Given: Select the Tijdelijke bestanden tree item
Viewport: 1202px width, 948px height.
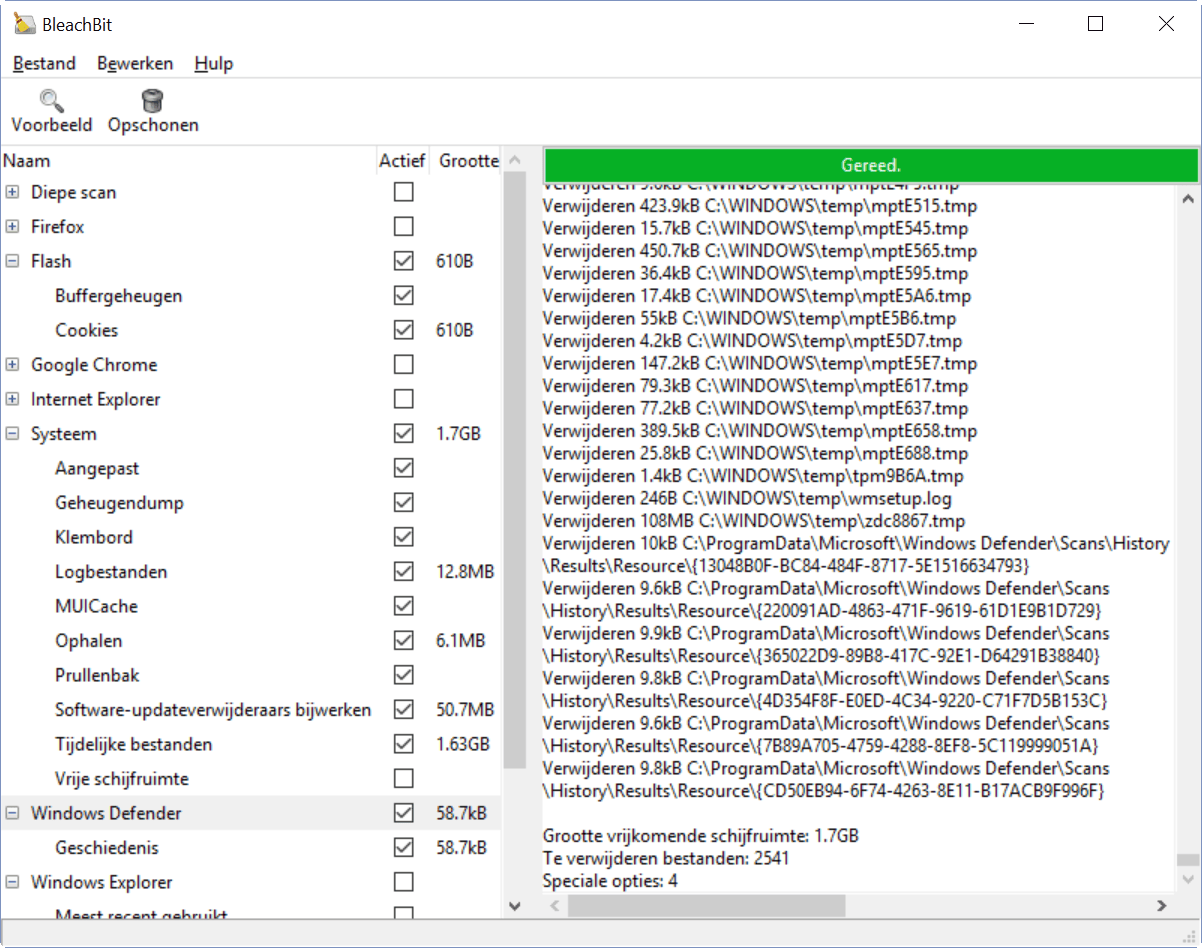Looking at the screenshot, I should [133, 744].
